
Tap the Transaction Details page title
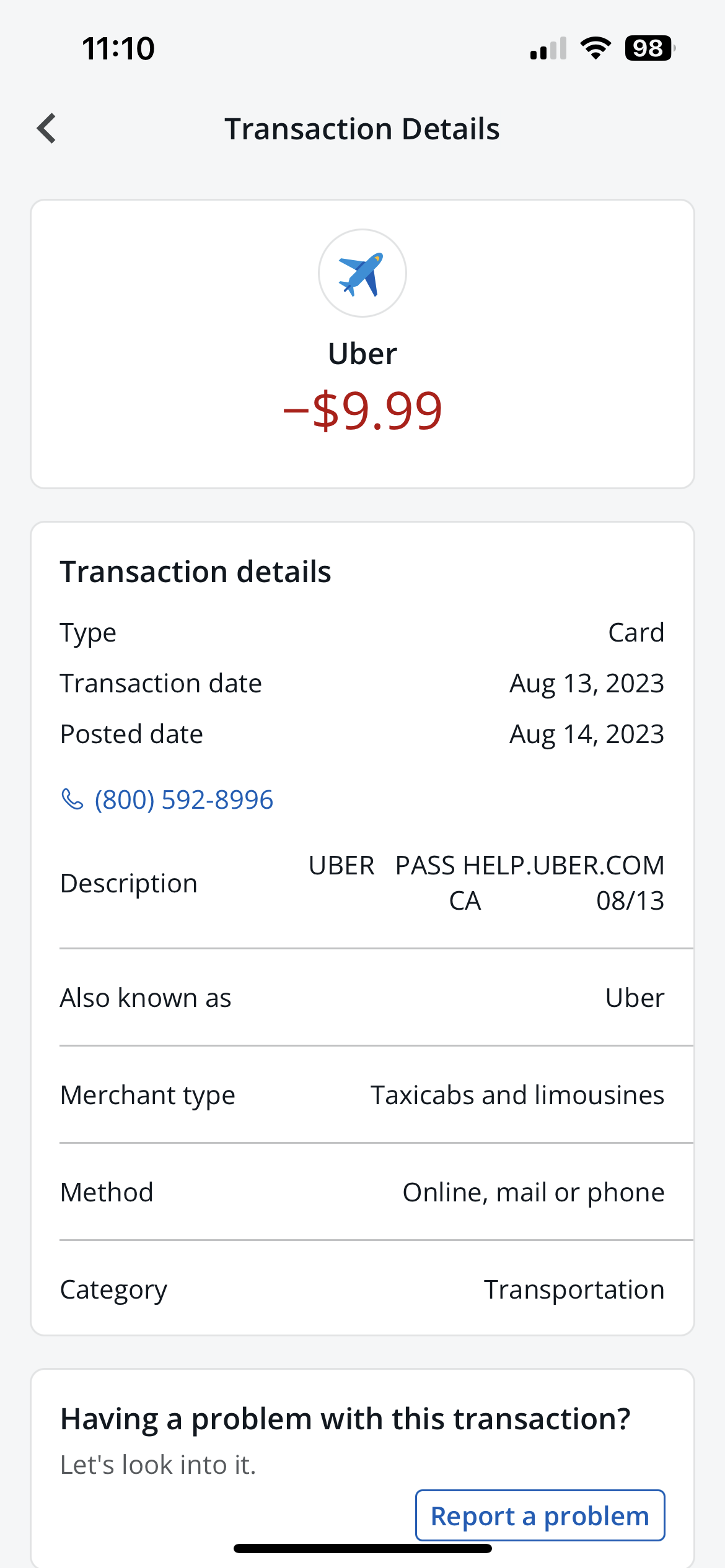[x=362, y=129]
